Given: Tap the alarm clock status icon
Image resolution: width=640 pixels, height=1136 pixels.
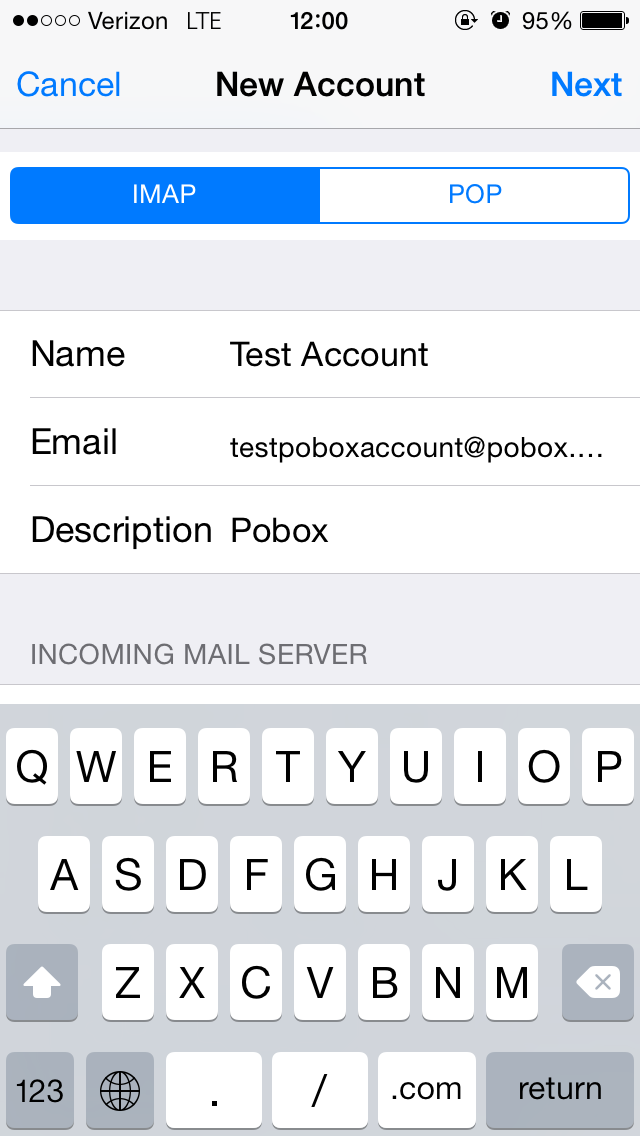Looking at the screenshot, I should pyautogui.click(x=500, y=21).
